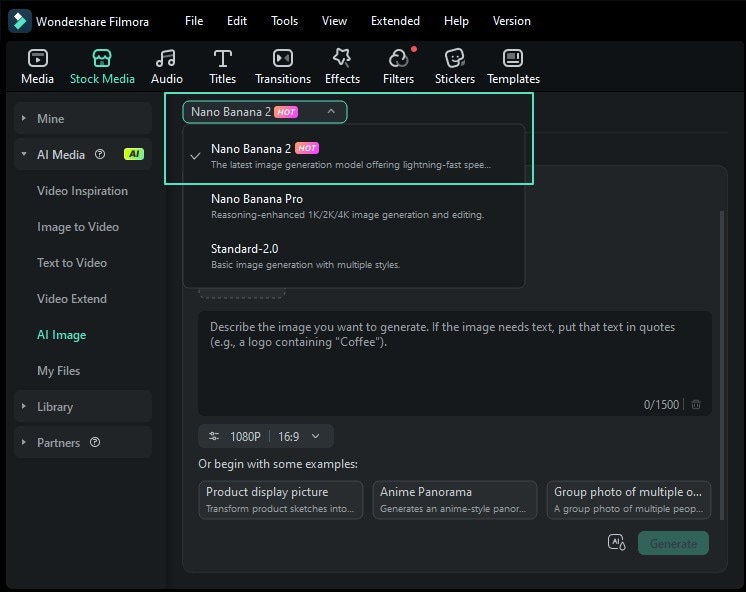The width and height of the screenshot is (746, 592).
Task: Click the Partners help question icon
Action: [95, 442]
